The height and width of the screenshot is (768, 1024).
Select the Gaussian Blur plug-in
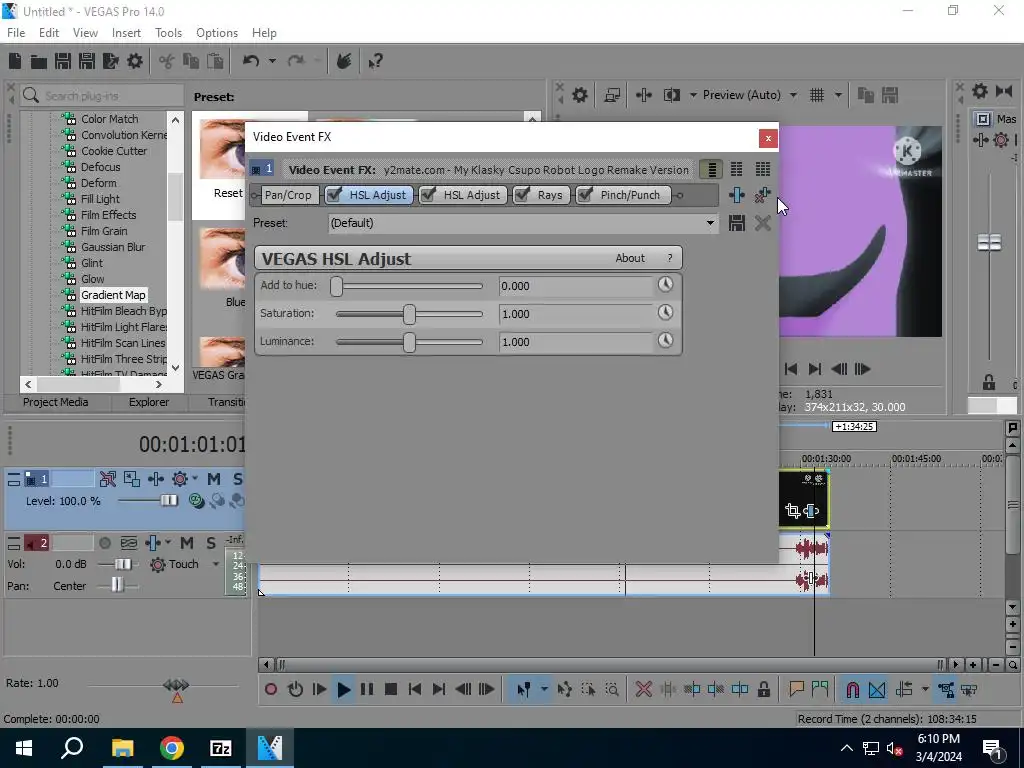pyautogui.click(x=113, y=247)
